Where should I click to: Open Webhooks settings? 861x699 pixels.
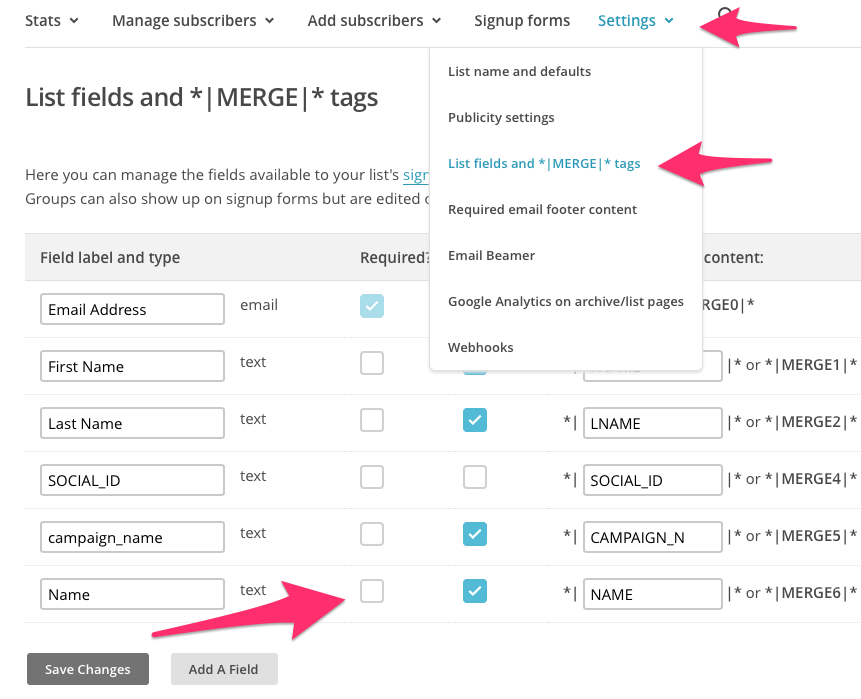click(480, 348)
